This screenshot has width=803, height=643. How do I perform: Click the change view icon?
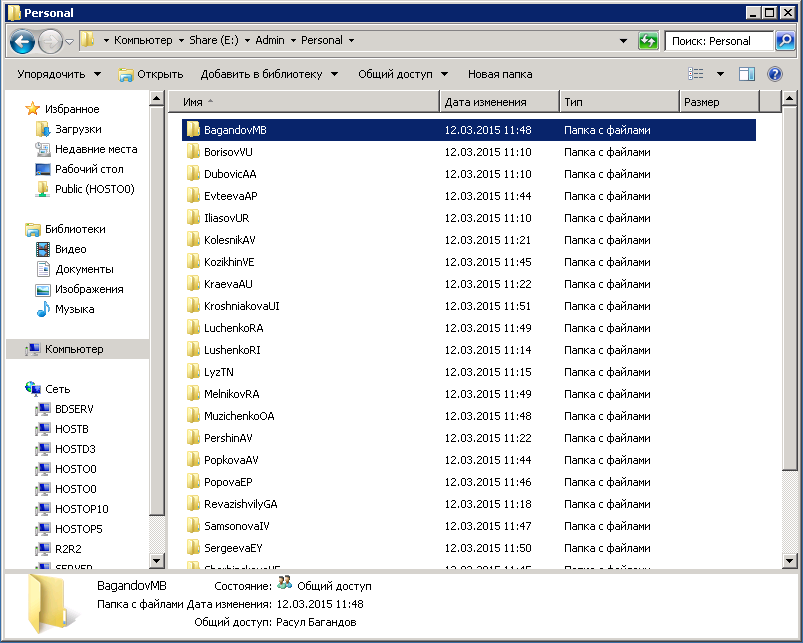pos(695,74)
